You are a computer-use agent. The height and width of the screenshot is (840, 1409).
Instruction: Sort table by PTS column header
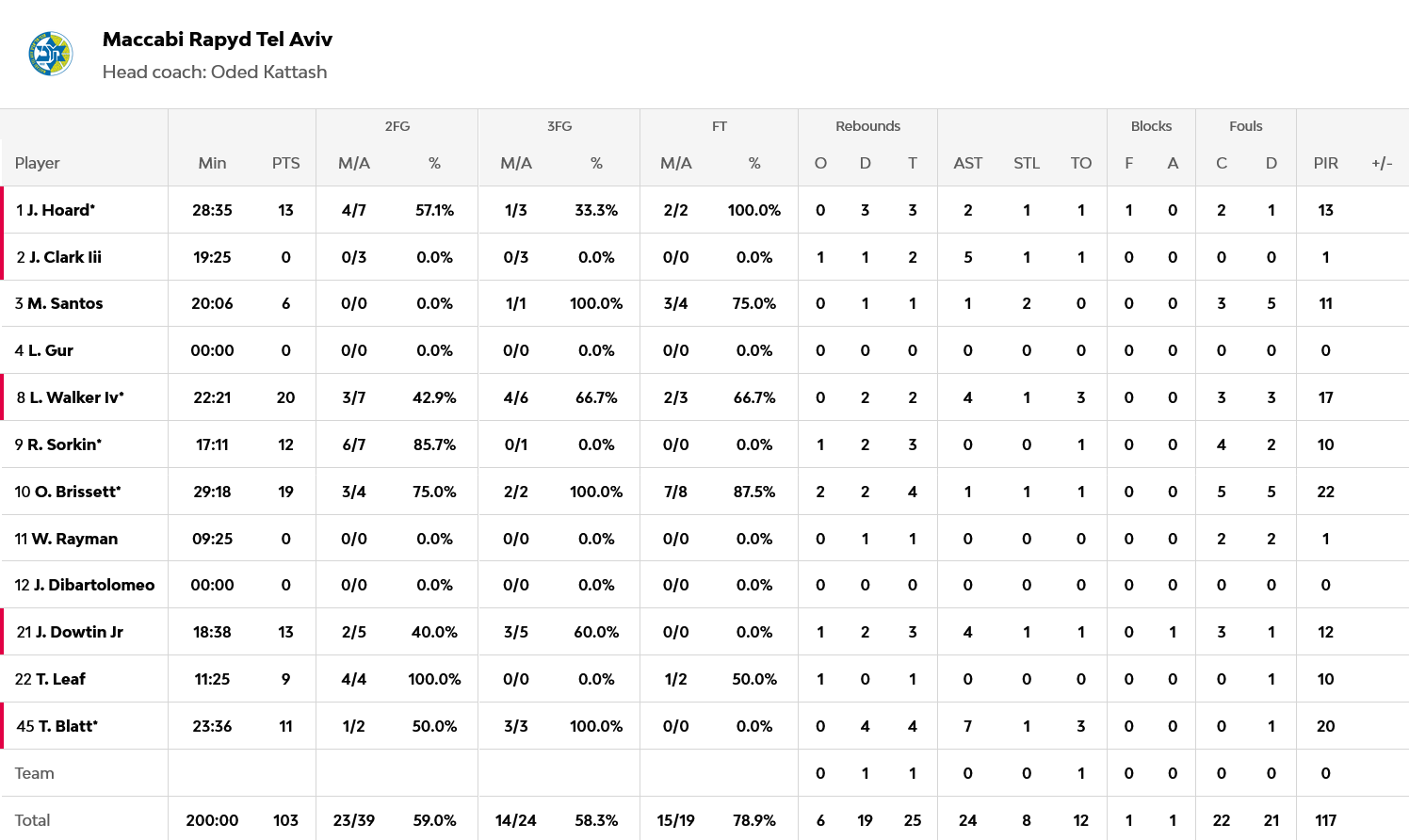285,163
